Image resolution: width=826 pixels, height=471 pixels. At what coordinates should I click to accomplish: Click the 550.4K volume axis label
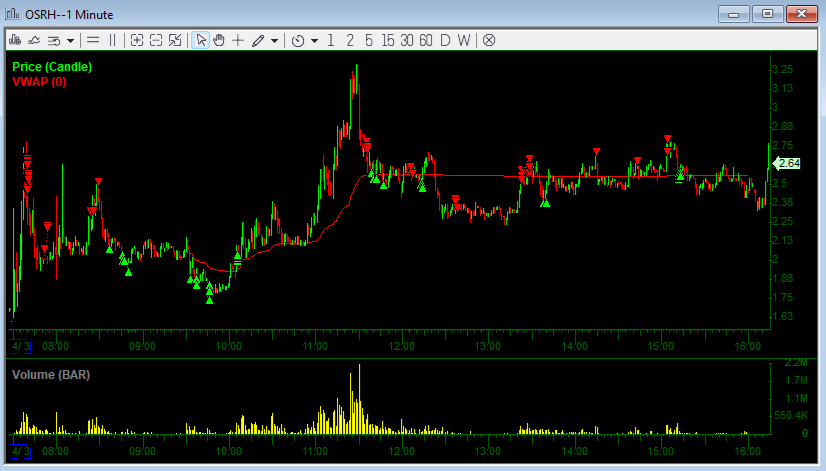coord(791,416)
